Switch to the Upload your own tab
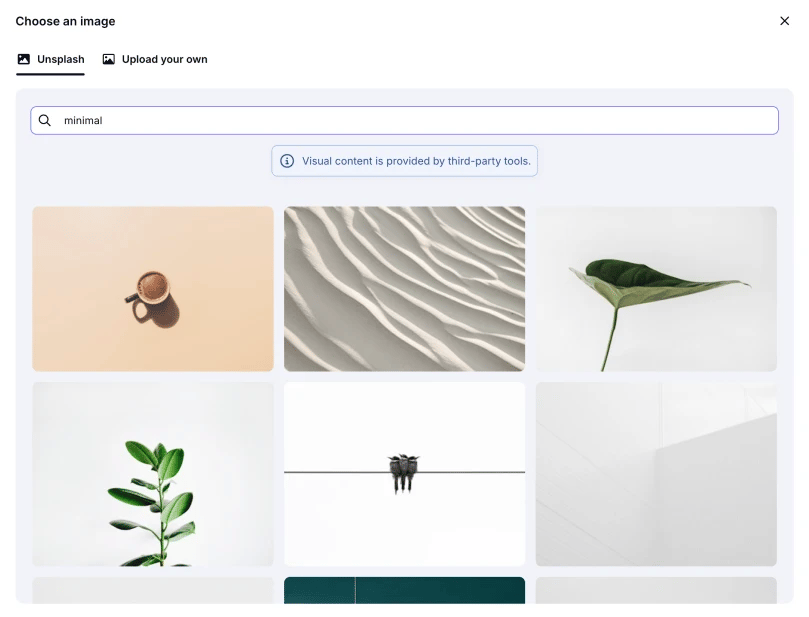The image size is (809, 617). [163, 59]
